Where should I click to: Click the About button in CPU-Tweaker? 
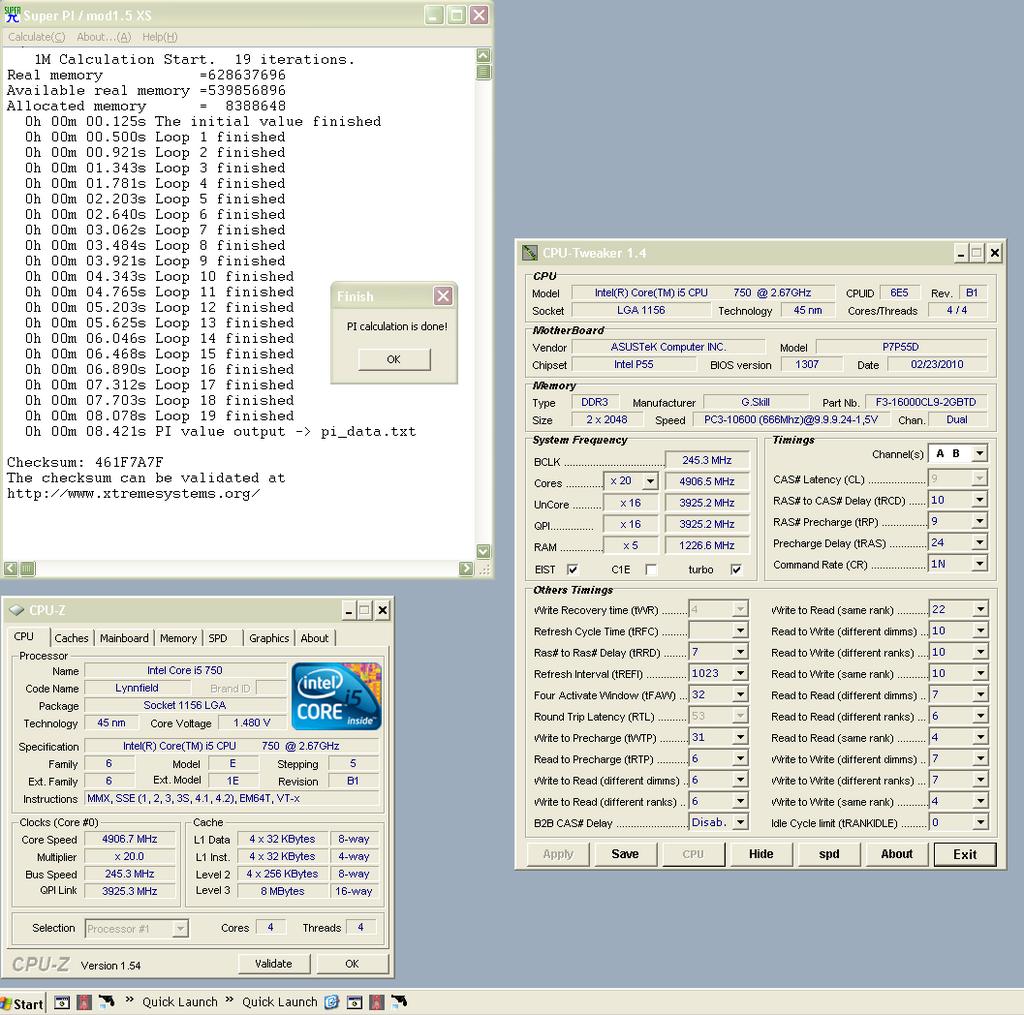point(897,854)
